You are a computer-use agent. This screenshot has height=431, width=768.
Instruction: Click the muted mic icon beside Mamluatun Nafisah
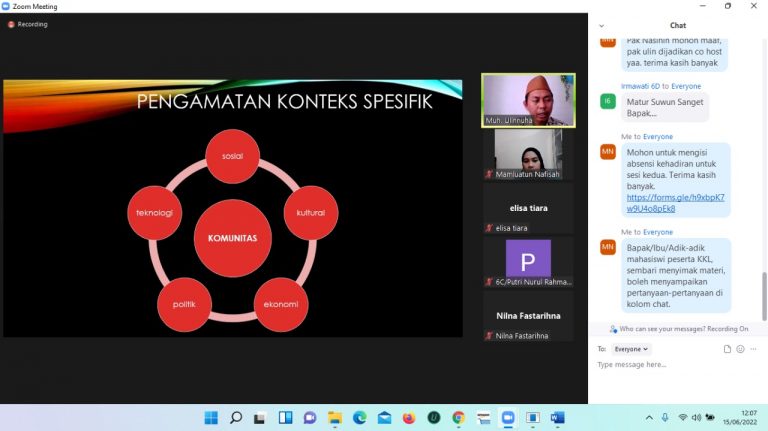click(489, 174)
